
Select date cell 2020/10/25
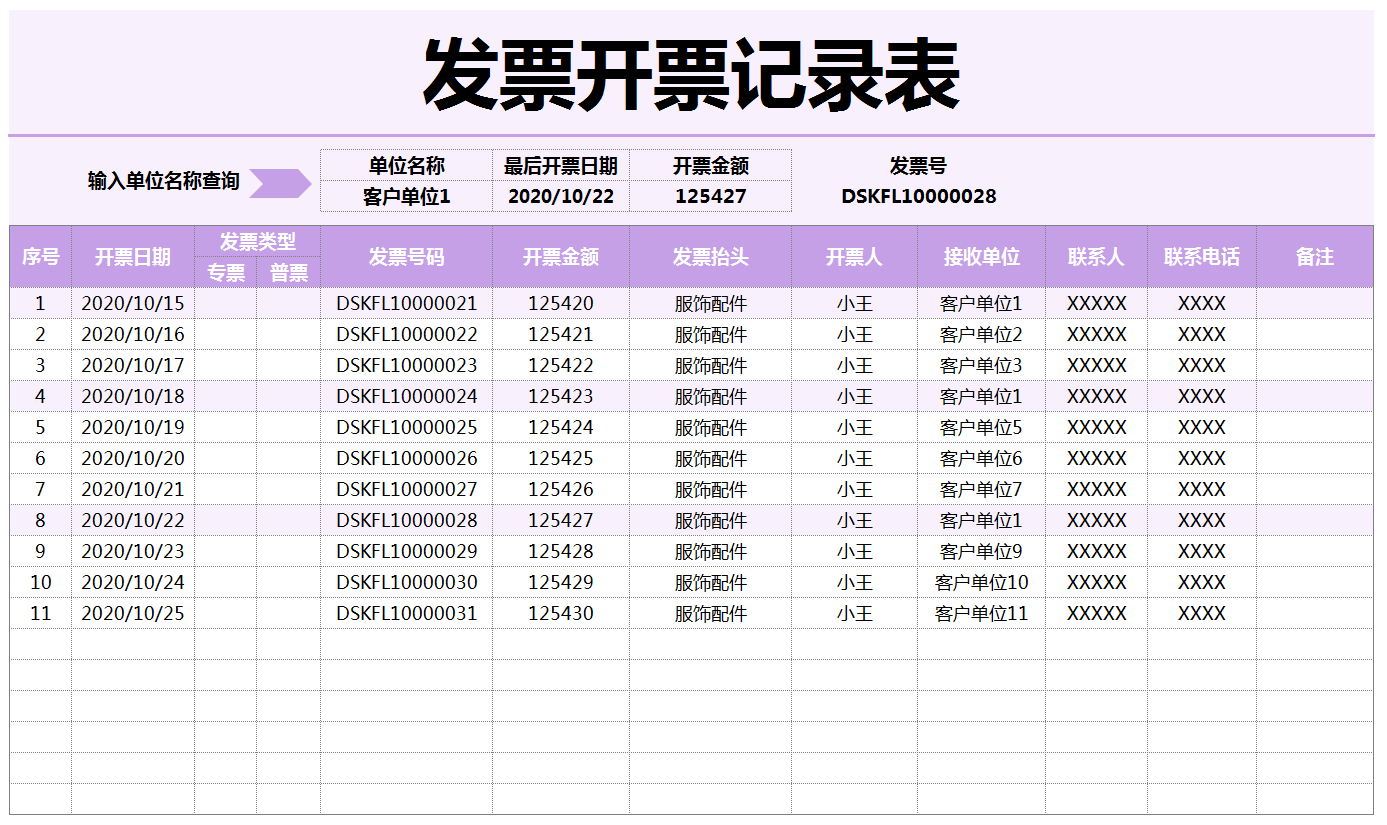tap(133, 613)
